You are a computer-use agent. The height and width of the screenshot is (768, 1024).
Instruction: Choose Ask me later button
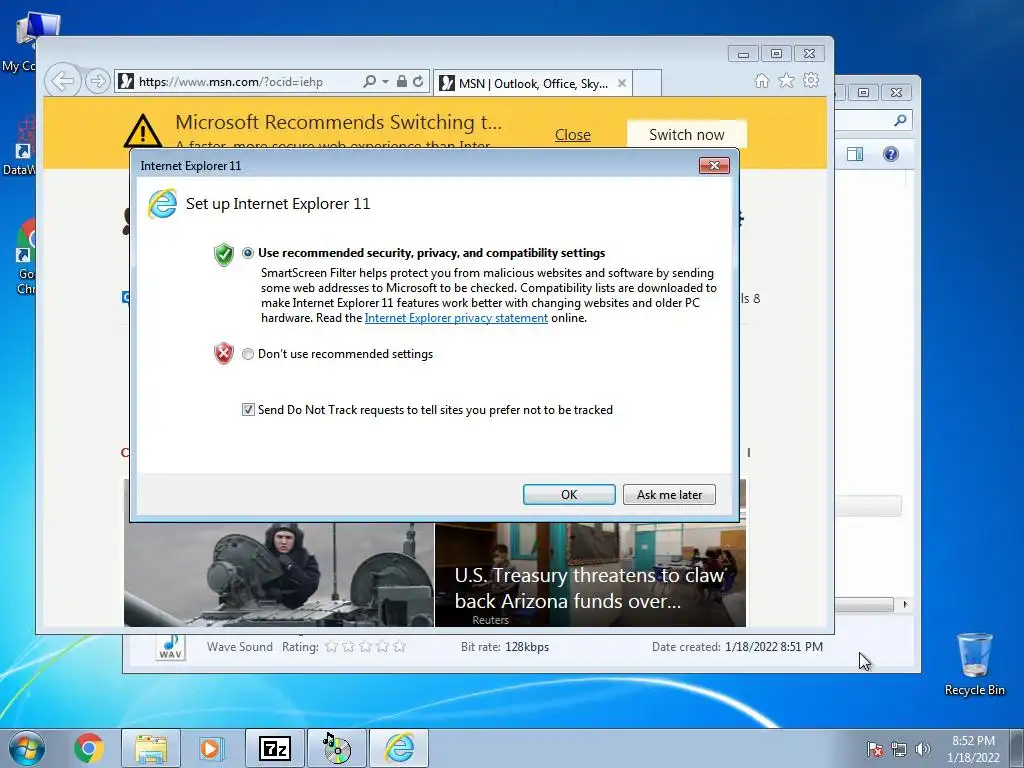point(669,494)
